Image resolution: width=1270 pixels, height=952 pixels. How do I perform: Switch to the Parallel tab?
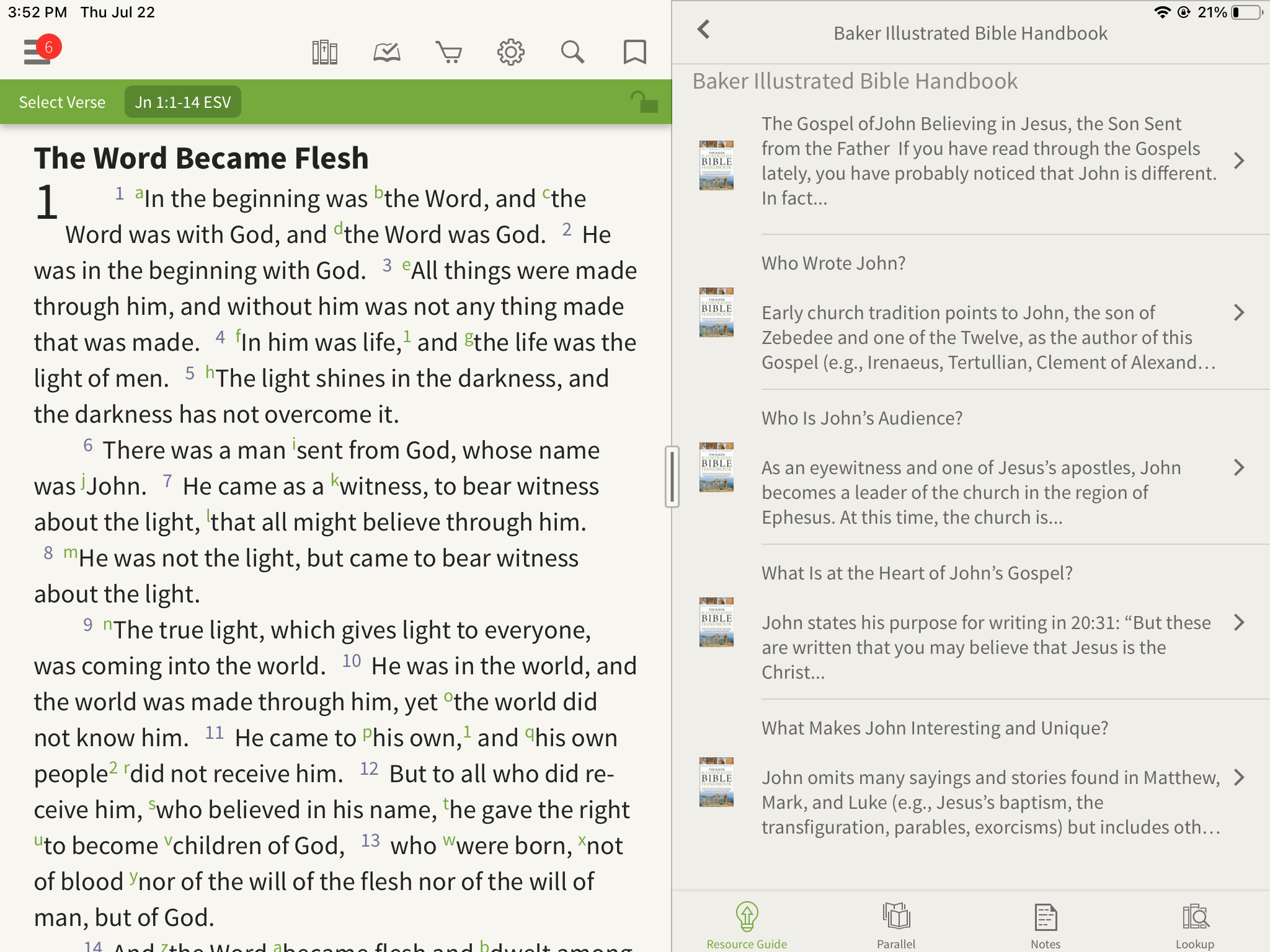(896, 925)
